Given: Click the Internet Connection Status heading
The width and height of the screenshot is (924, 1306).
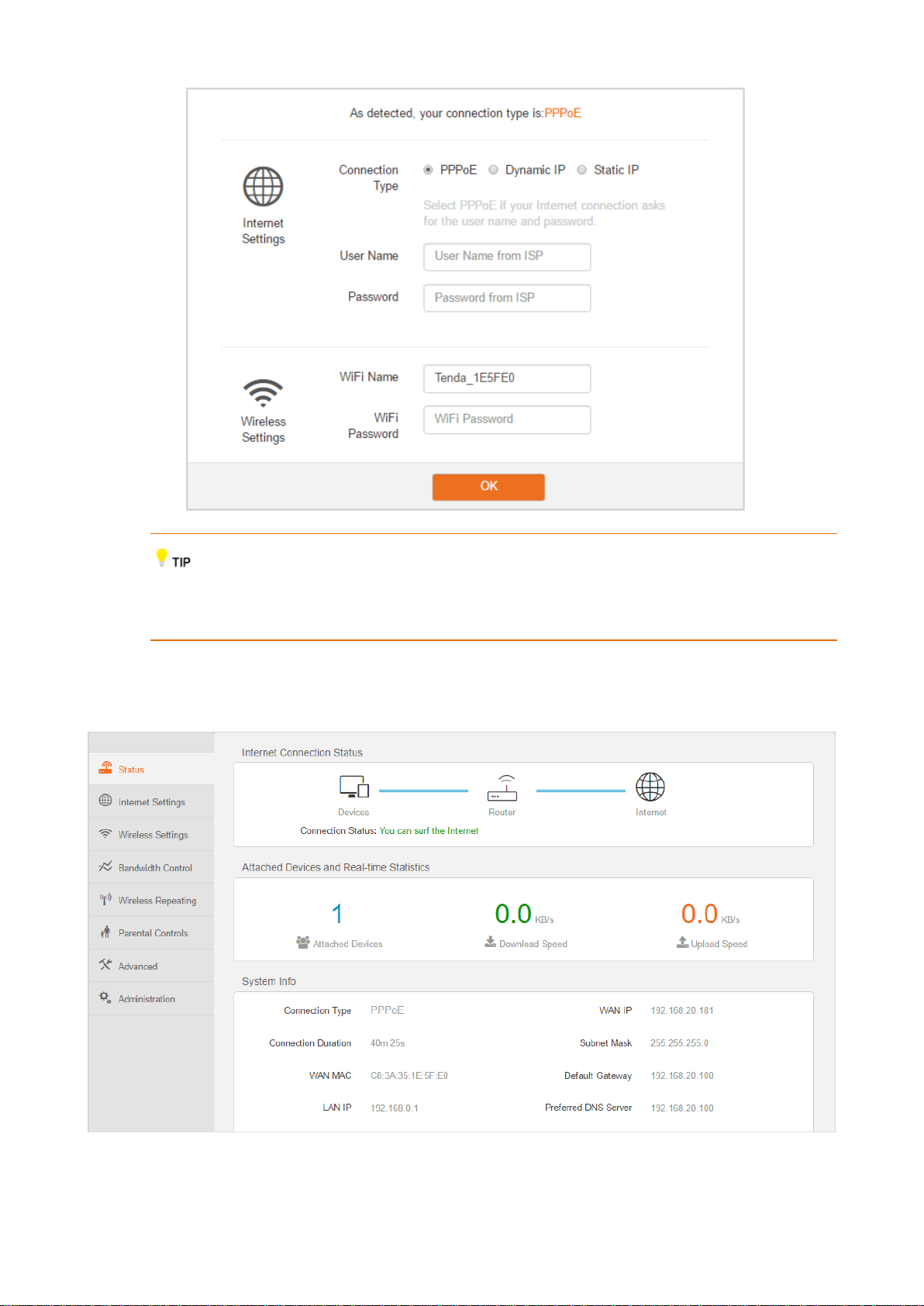Looking at the screenshot, I should coord(302,753).
